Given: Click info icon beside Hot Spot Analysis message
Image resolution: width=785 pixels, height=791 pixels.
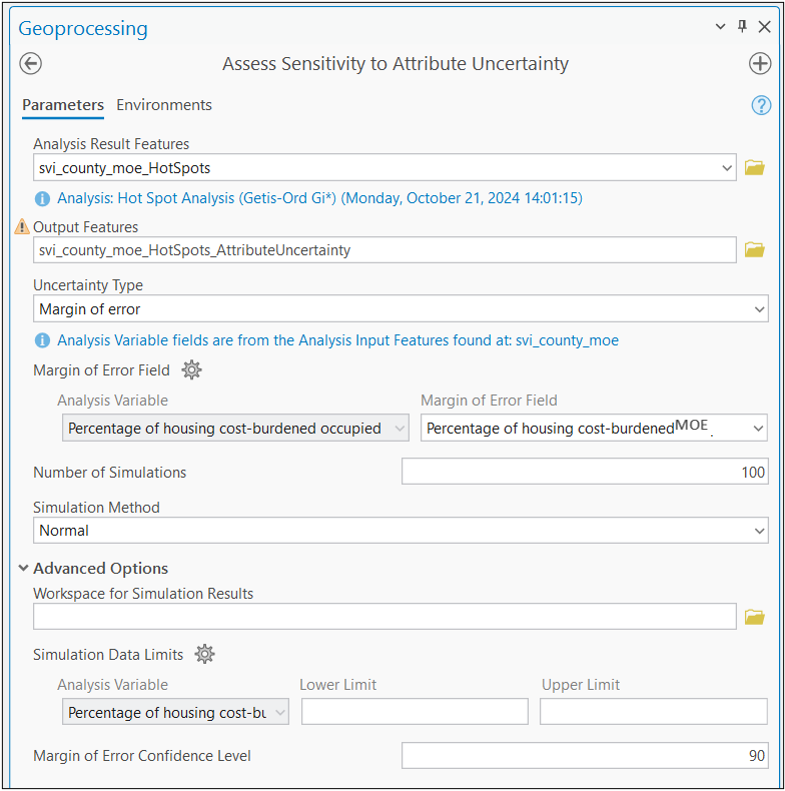Looking at the screenshot, I should (42, 198).
